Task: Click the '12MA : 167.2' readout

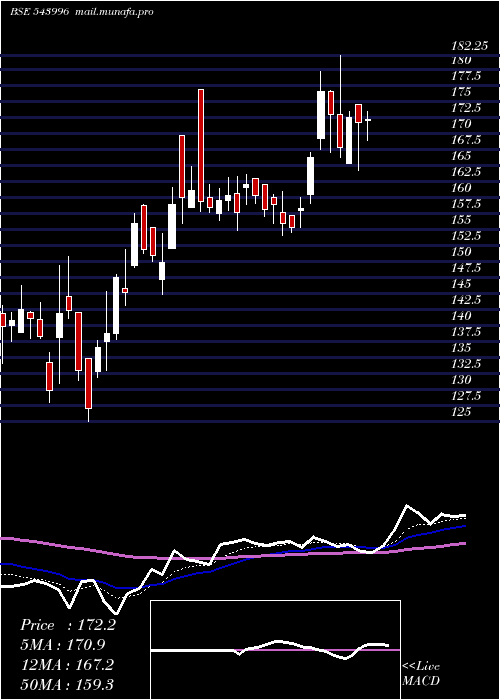Action: (x=67, y=665)
